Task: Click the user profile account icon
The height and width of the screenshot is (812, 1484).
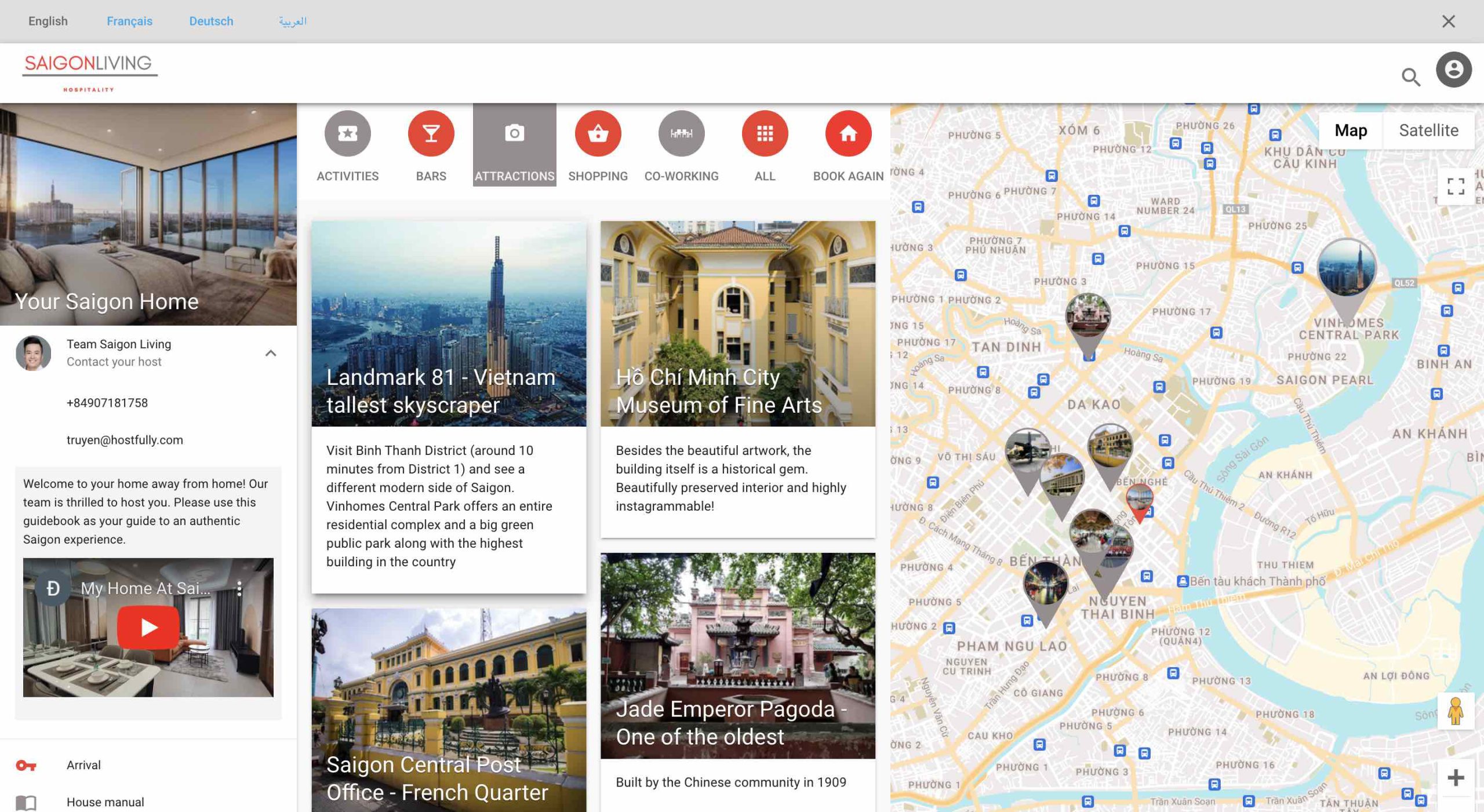Action: [1452, 69]
